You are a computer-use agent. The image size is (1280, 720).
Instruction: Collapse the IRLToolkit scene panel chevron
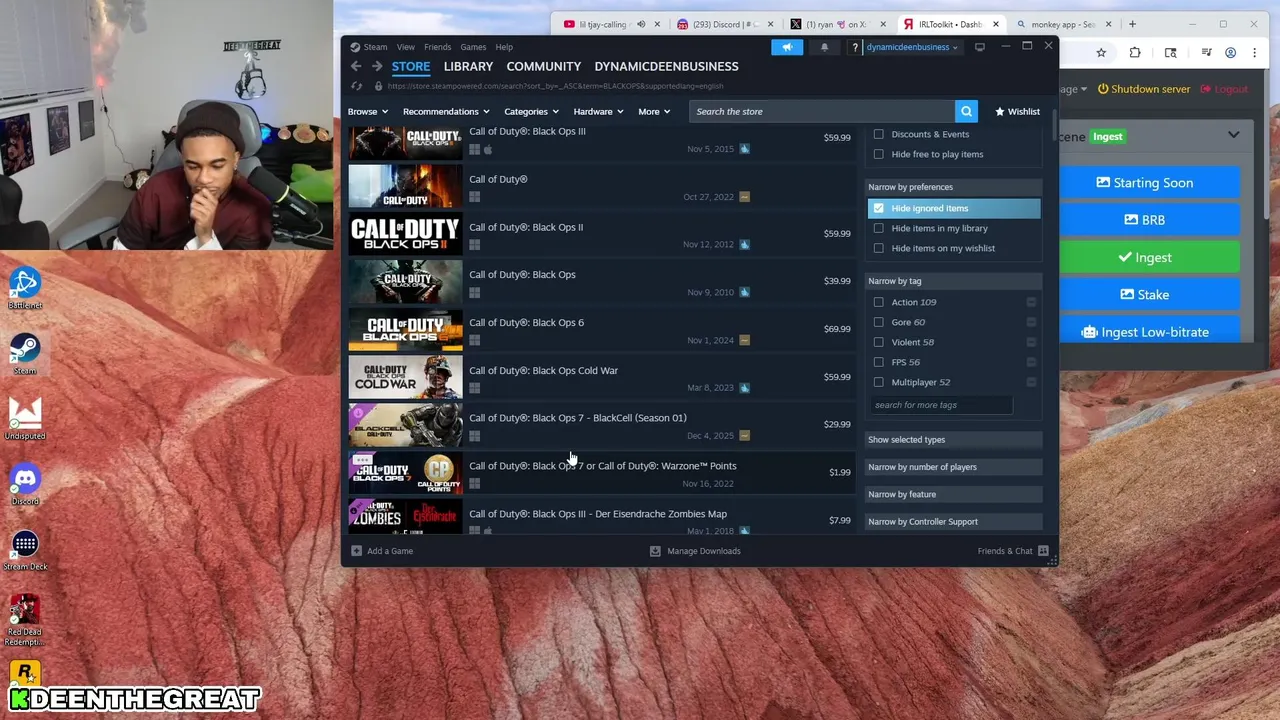click(x=1233, y=135)
